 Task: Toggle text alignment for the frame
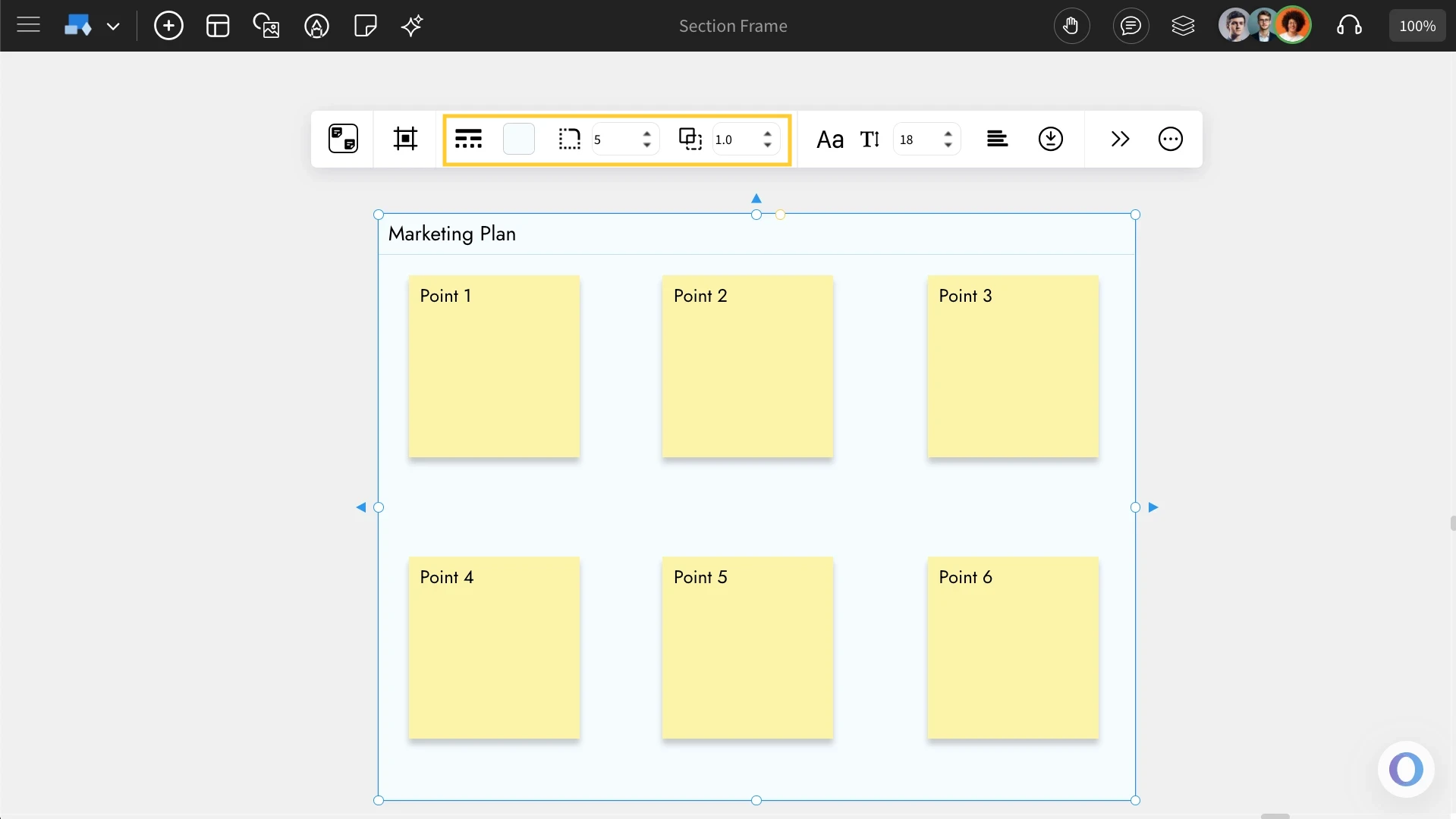[x=998, y=139]
